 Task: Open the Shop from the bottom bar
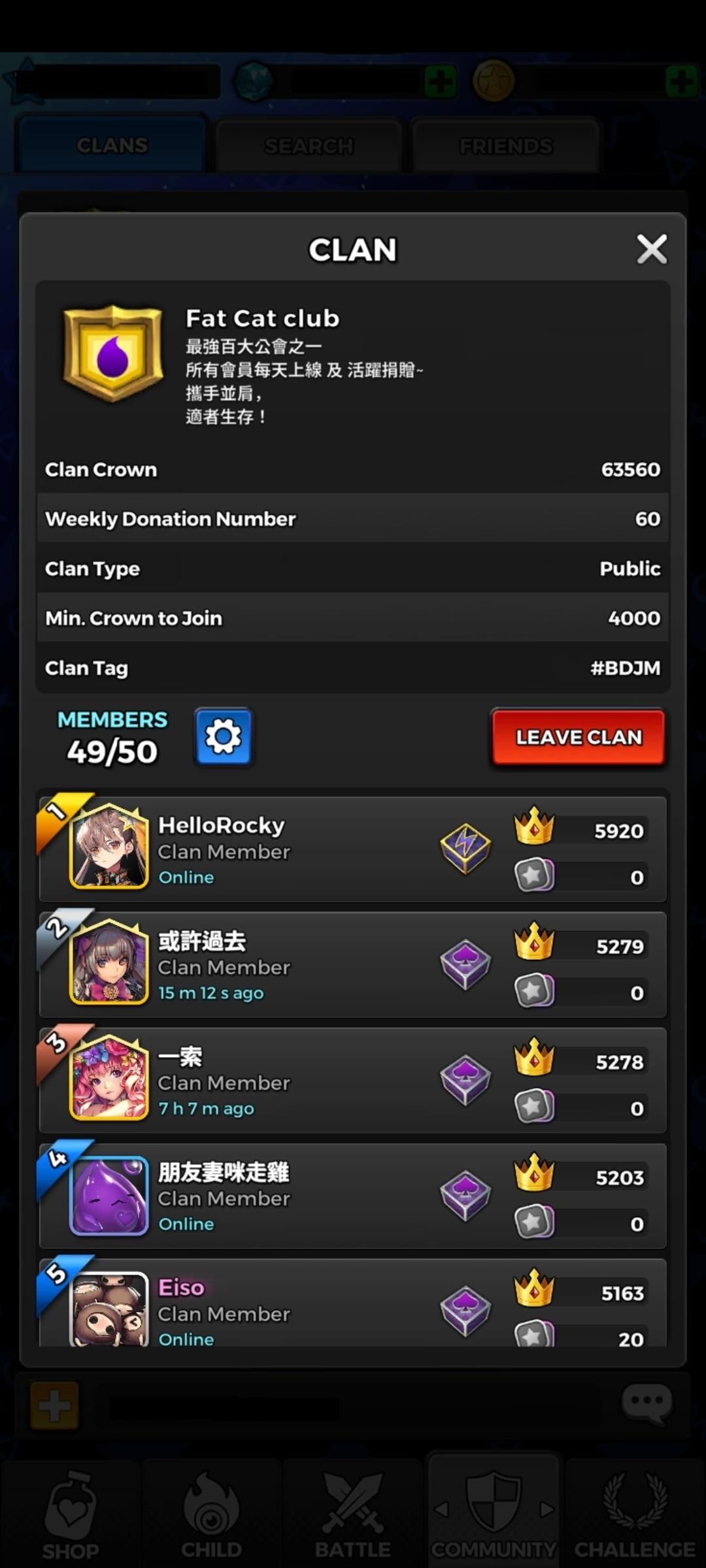point(71,1514)
